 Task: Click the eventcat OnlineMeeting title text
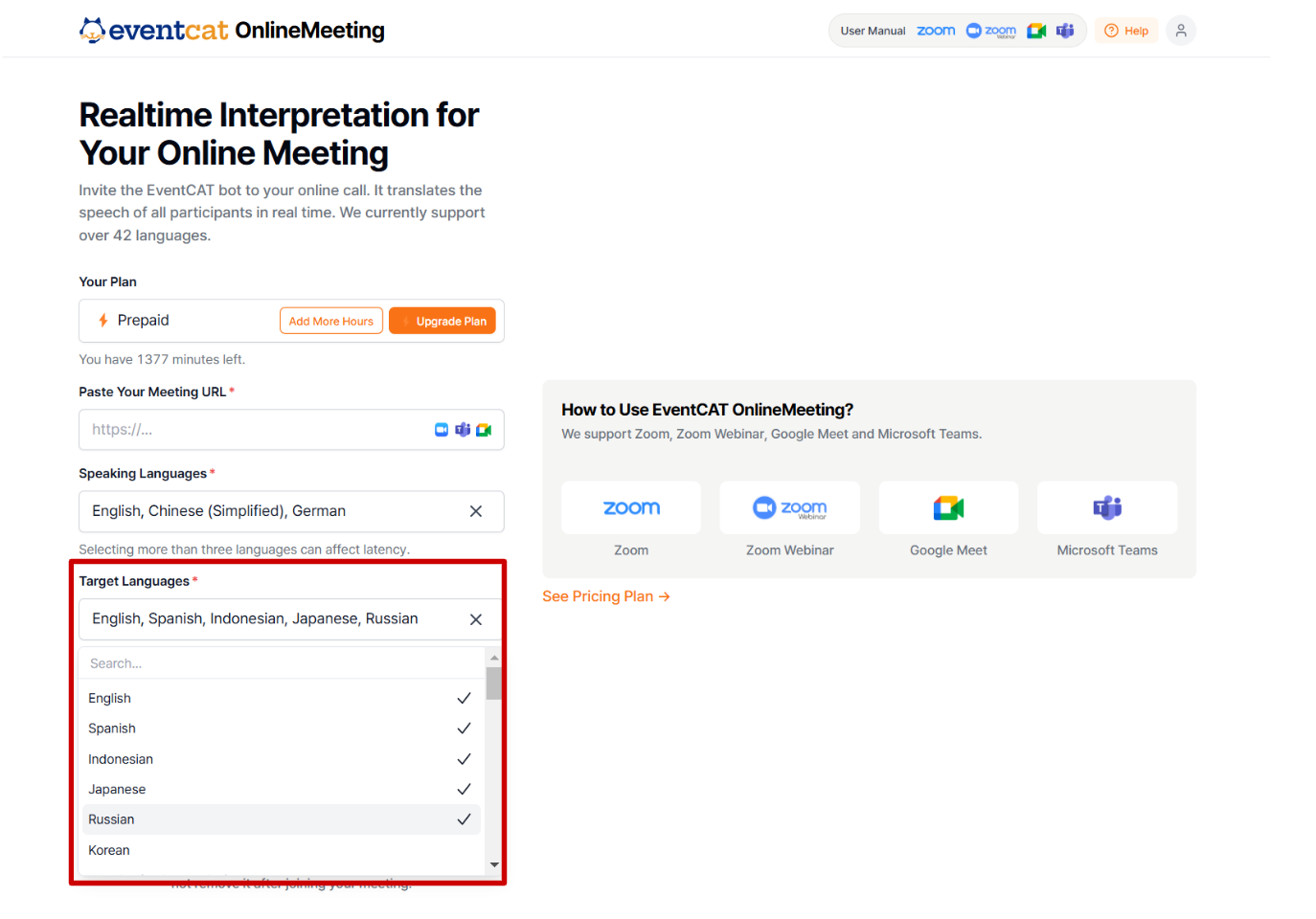point(246,31)
